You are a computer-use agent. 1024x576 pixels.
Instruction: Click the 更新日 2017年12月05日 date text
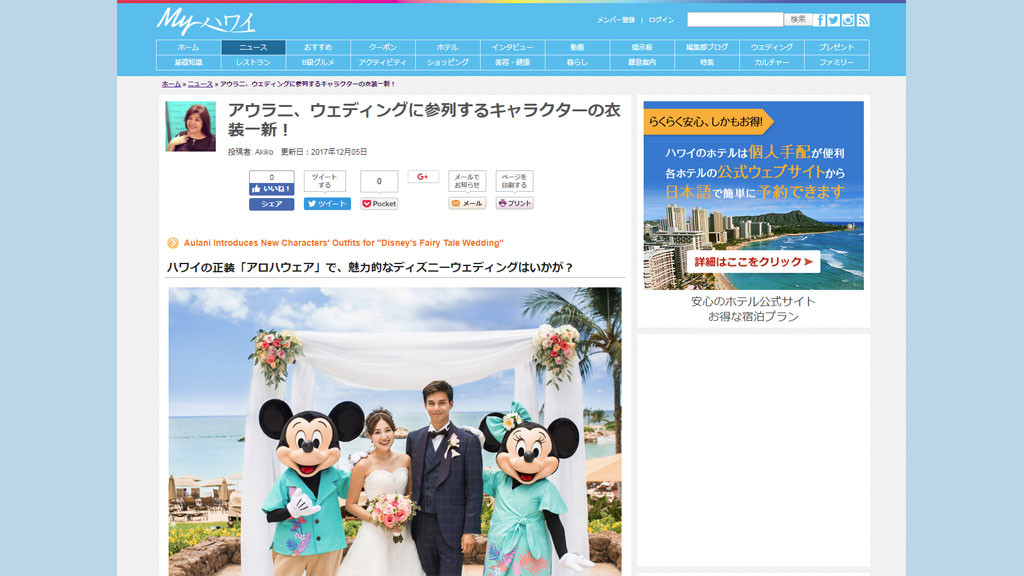(324, 152)
